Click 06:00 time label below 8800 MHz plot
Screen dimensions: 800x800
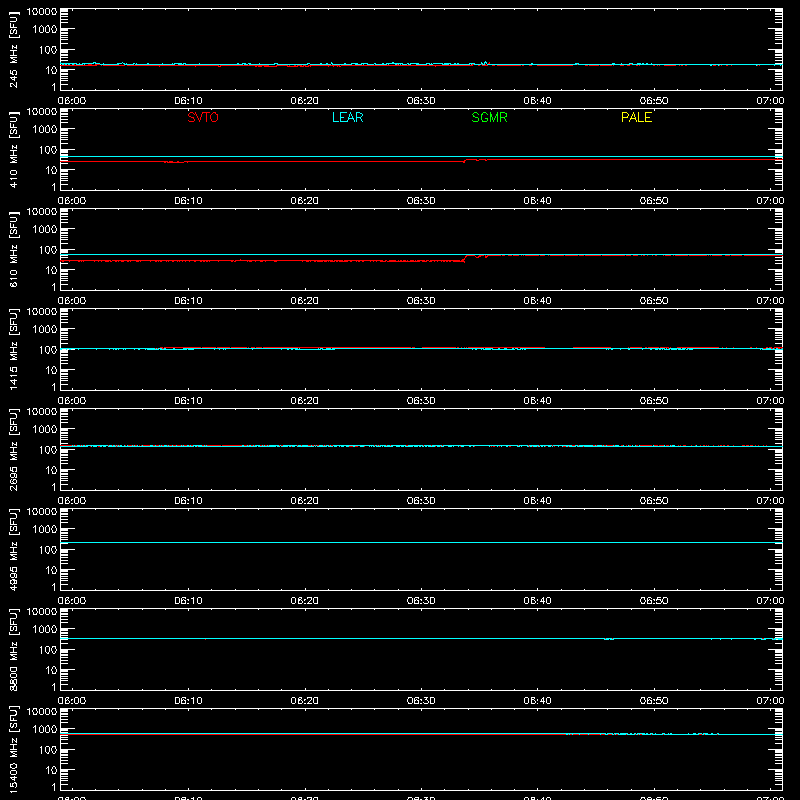pos(72,701)
